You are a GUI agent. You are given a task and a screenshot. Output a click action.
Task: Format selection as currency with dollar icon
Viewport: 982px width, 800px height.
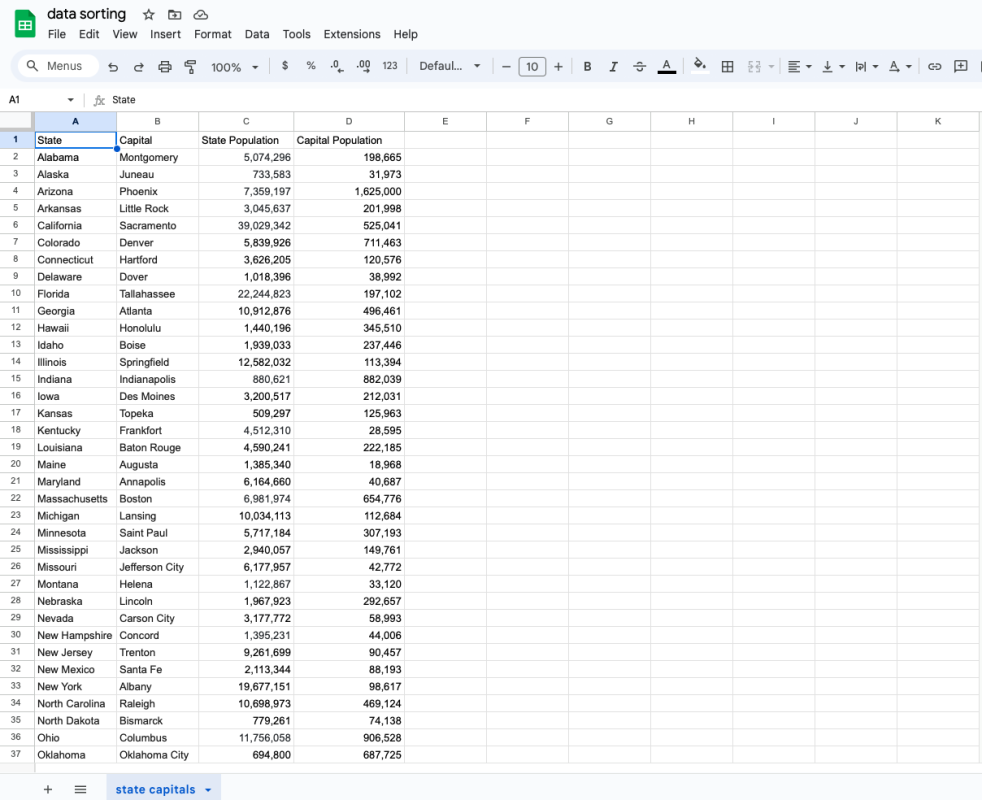pyautogui.click(x=285, y=66)
